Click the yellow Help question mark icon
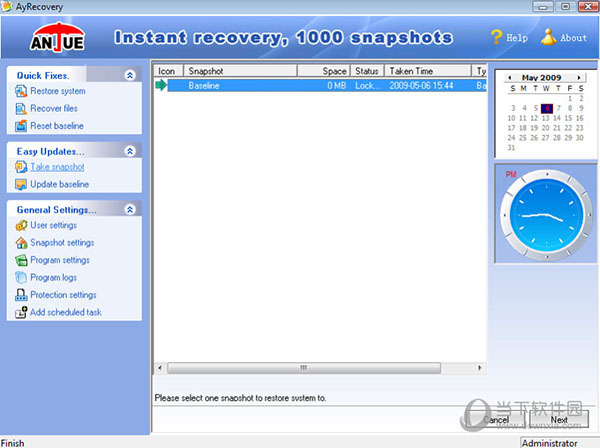The image size is (600, 448). coord(496,37)
